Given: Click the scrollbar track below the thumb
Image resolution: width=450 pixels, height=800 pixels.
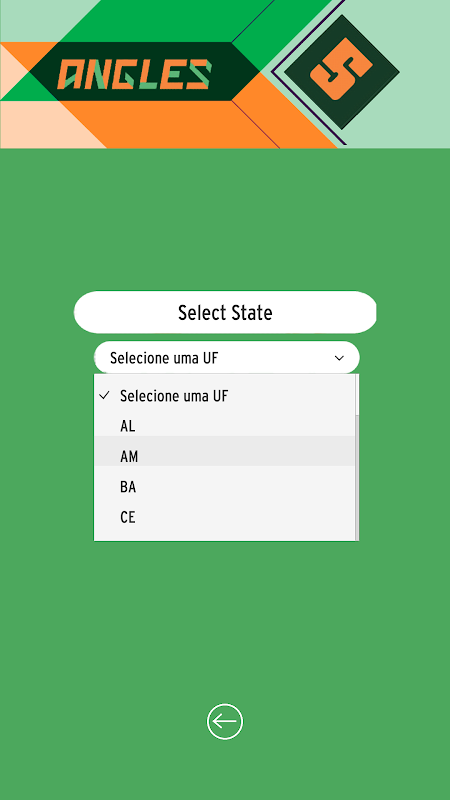Looking at the screenshot, I should tap(357, 477).
